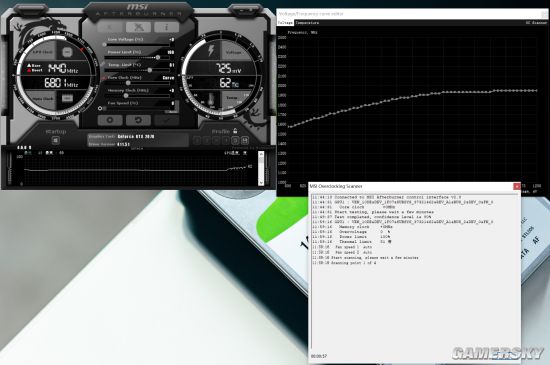
Task: Click the Kombustor 'K' button
Action: [110, 27]
